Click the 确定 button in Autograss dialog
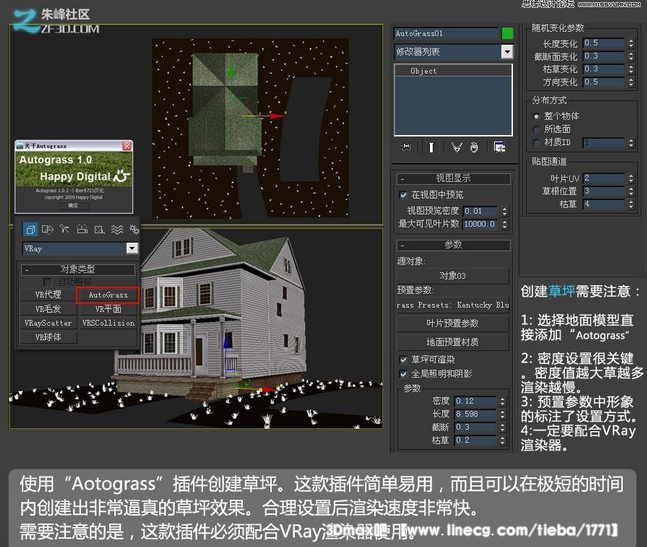The height and width of the screenshot is (547, 647). coord(73,205)
